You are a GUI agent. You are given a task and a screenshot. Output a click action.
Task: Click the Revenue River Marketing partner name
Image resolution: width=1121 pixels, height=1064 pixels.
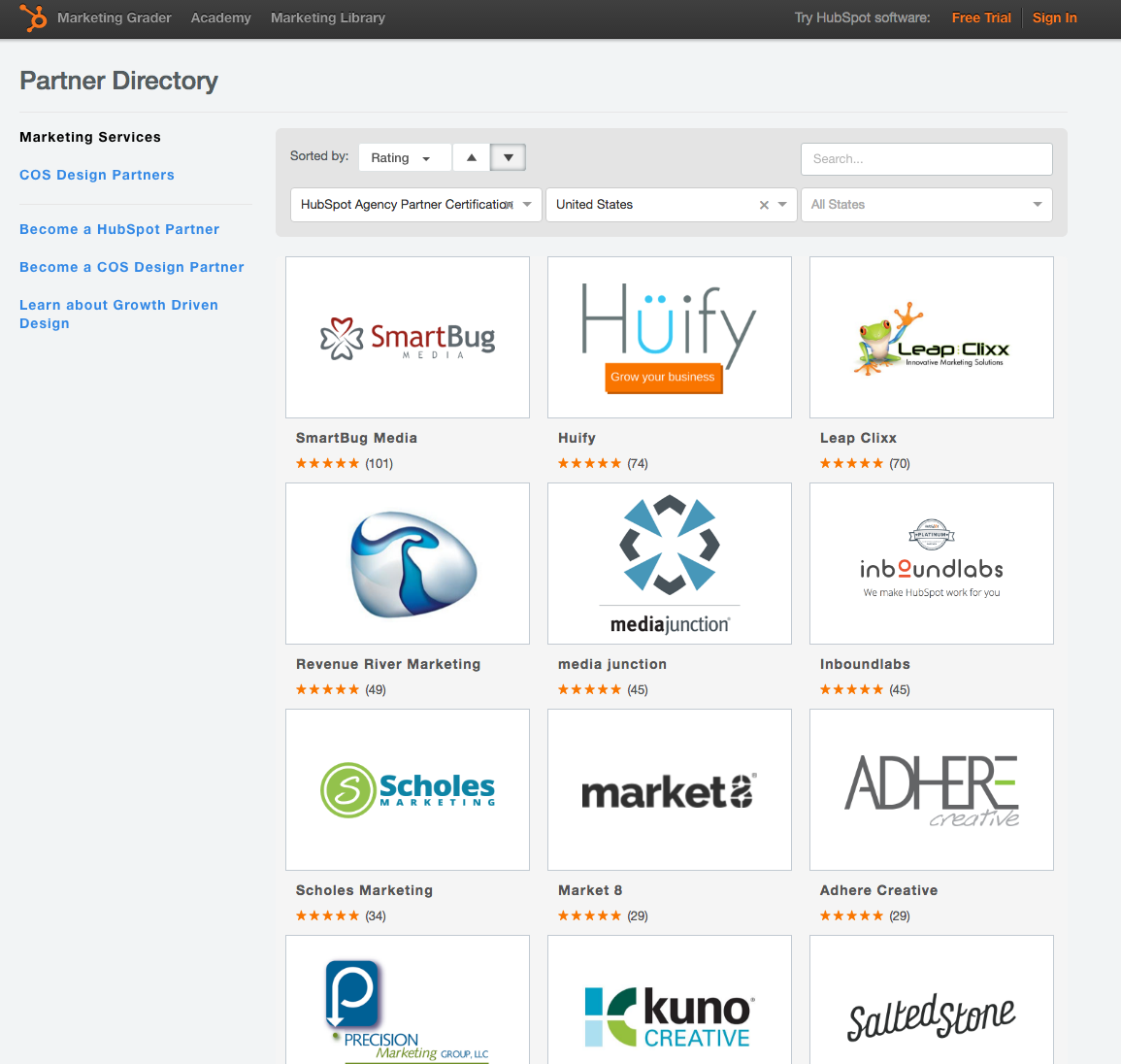point(388,664)
